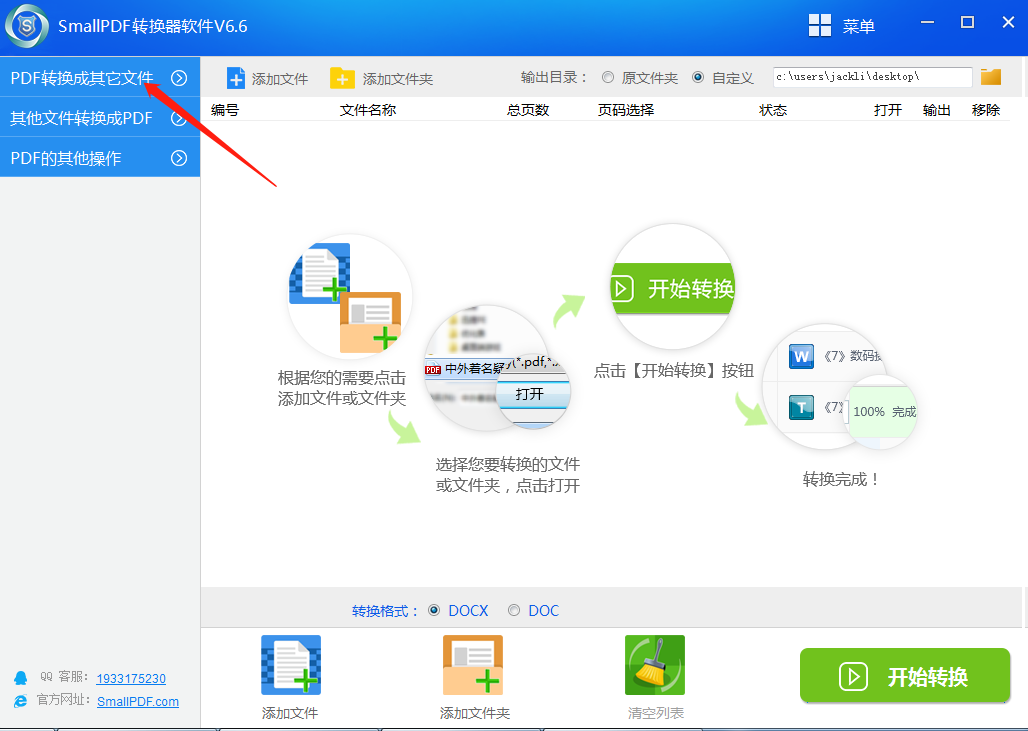Click the 添加文件 icon at bottom
Viewport: 1028px width, 731px height.
(290, 664)
